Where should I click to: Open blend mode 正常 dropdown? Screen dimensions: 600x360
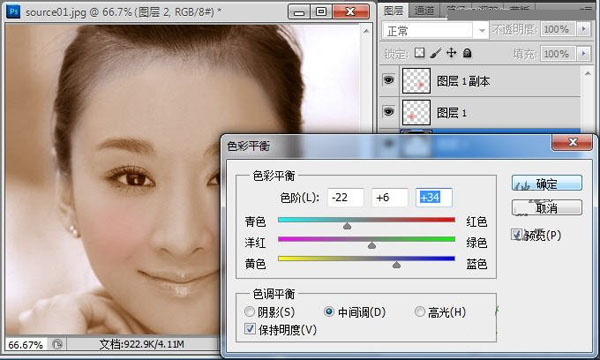click(x=482, y=30)
